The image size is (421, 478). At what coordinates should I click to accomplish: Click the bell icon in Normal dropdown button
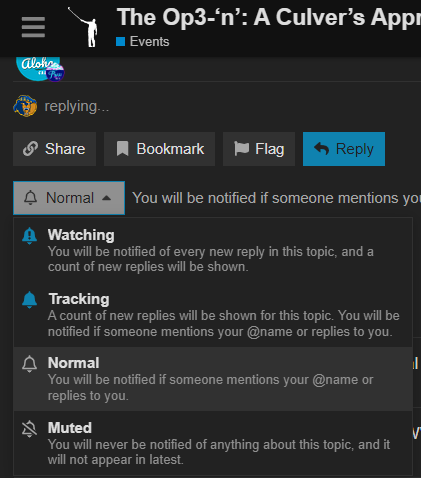30,198
